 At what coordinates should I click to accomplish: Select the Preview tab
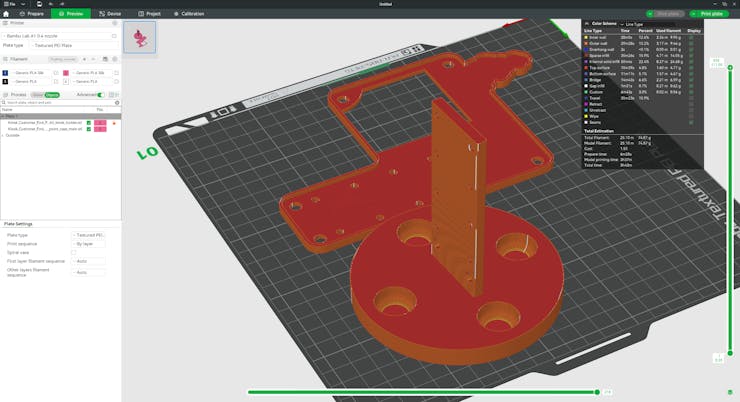click(x=71, y=14)
